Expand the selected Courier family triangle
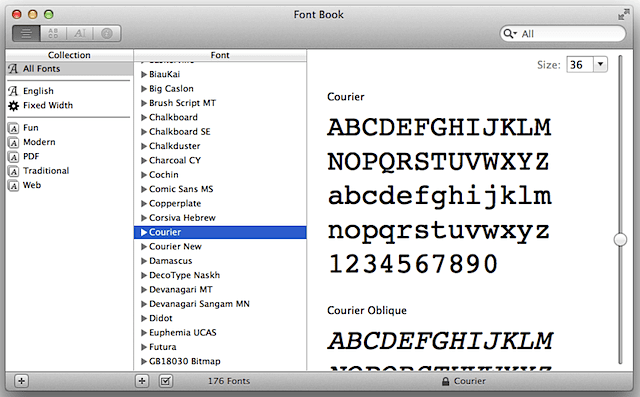Screen dimensions: 640x397 [144, 232]
